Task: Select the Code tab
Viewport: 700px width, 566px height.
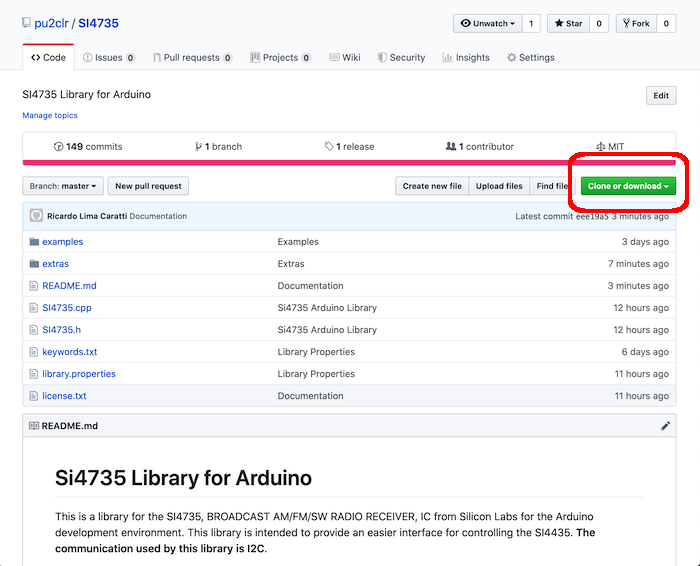Action: 48,57
